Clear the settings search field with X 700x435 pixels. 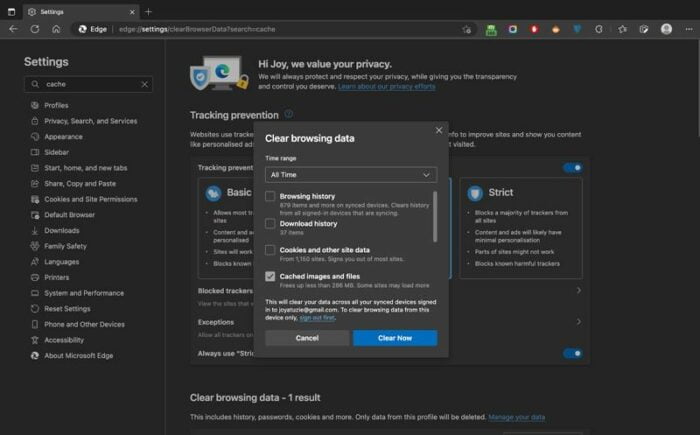tap(145, 84)
